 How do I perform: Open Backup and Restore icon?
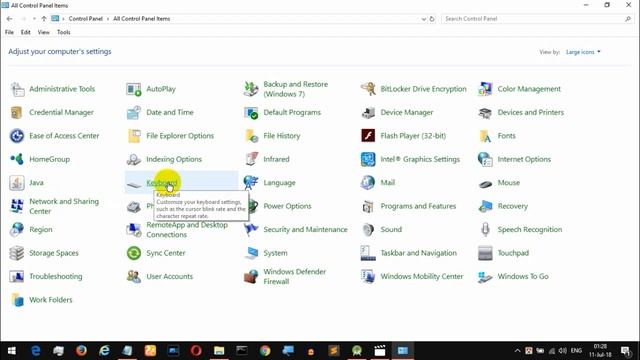click(x=251, y=89)
